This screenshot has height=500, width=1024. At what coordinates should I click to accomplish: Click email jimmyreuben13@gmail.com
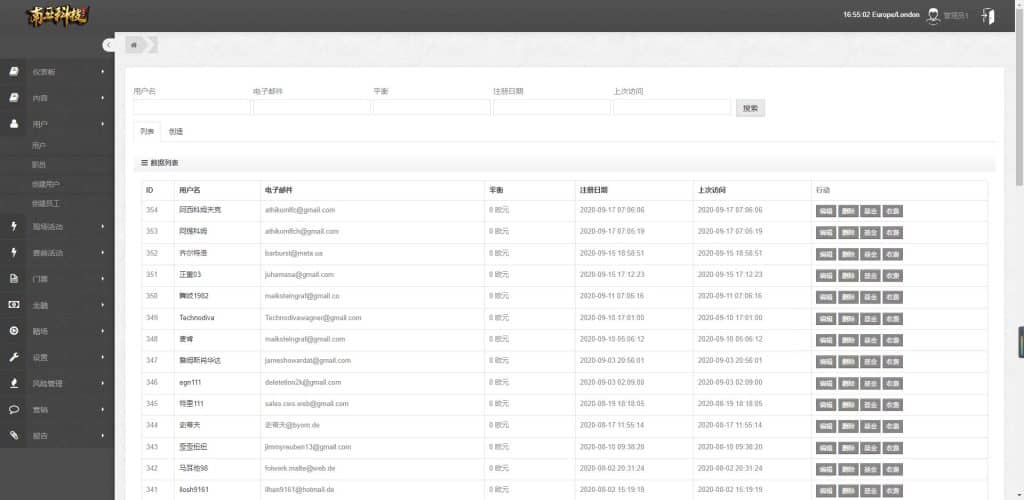(x=308, y=447)
